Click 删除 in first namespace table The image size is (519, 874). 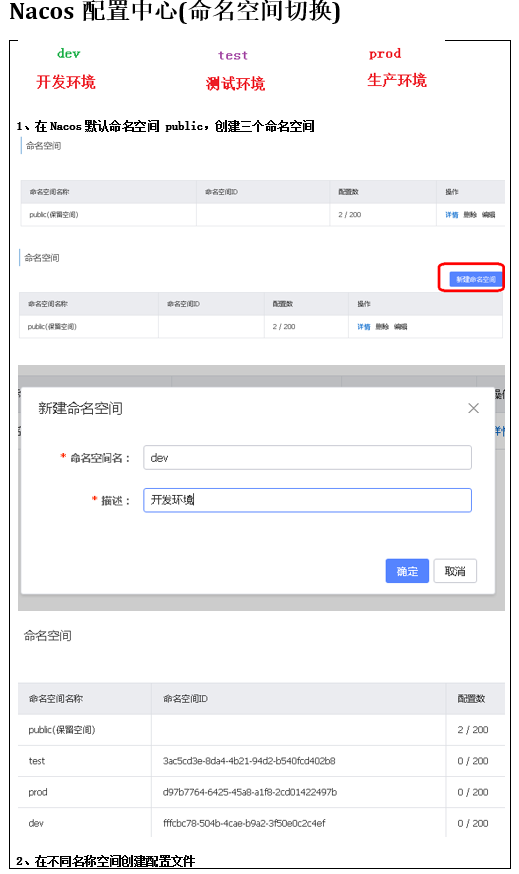[470, 215]
